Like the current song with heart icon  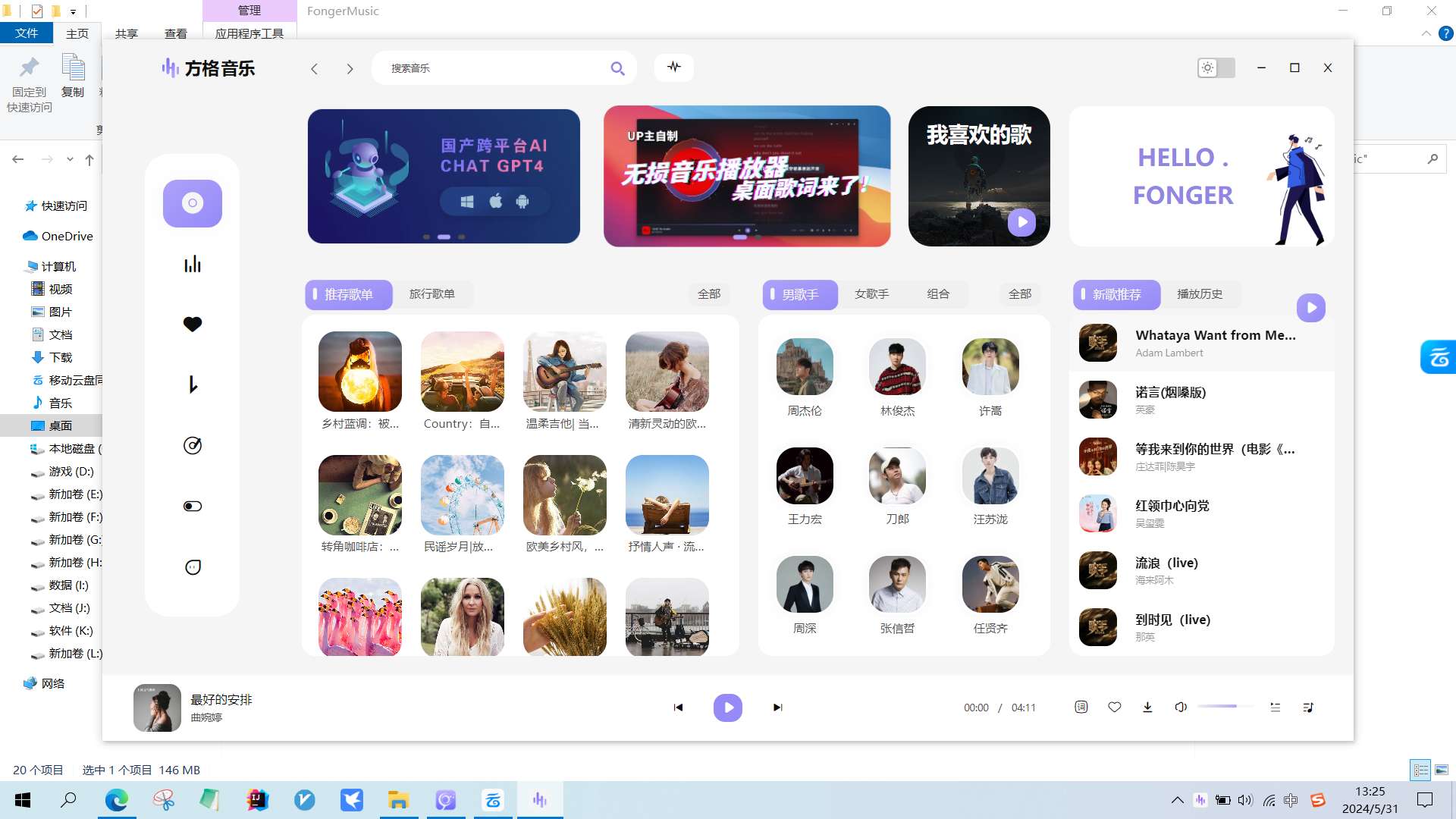click(x=1115, y=708)
